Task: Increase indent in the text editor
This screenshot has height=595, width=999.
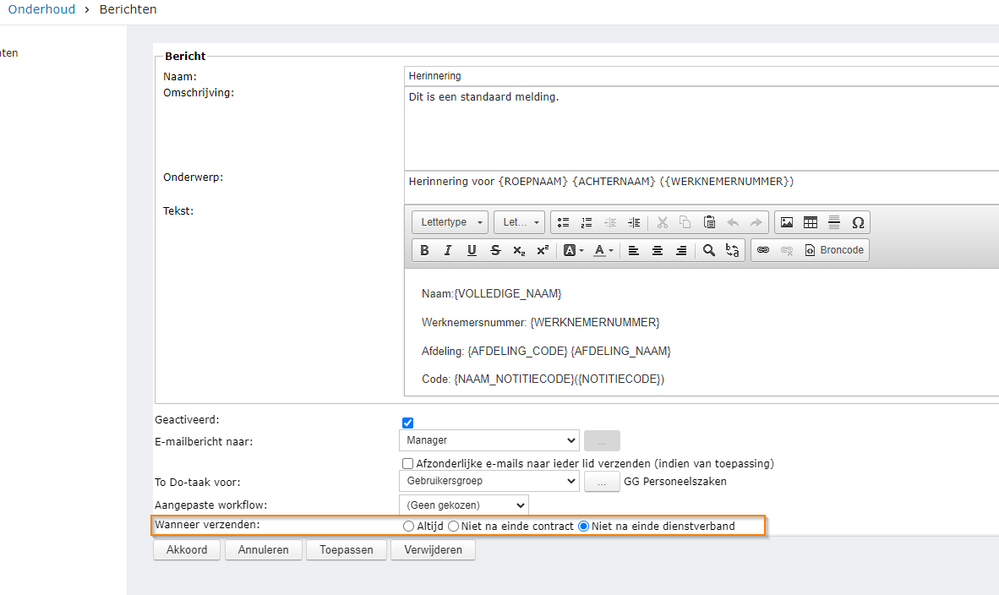Action: (634, 222)
